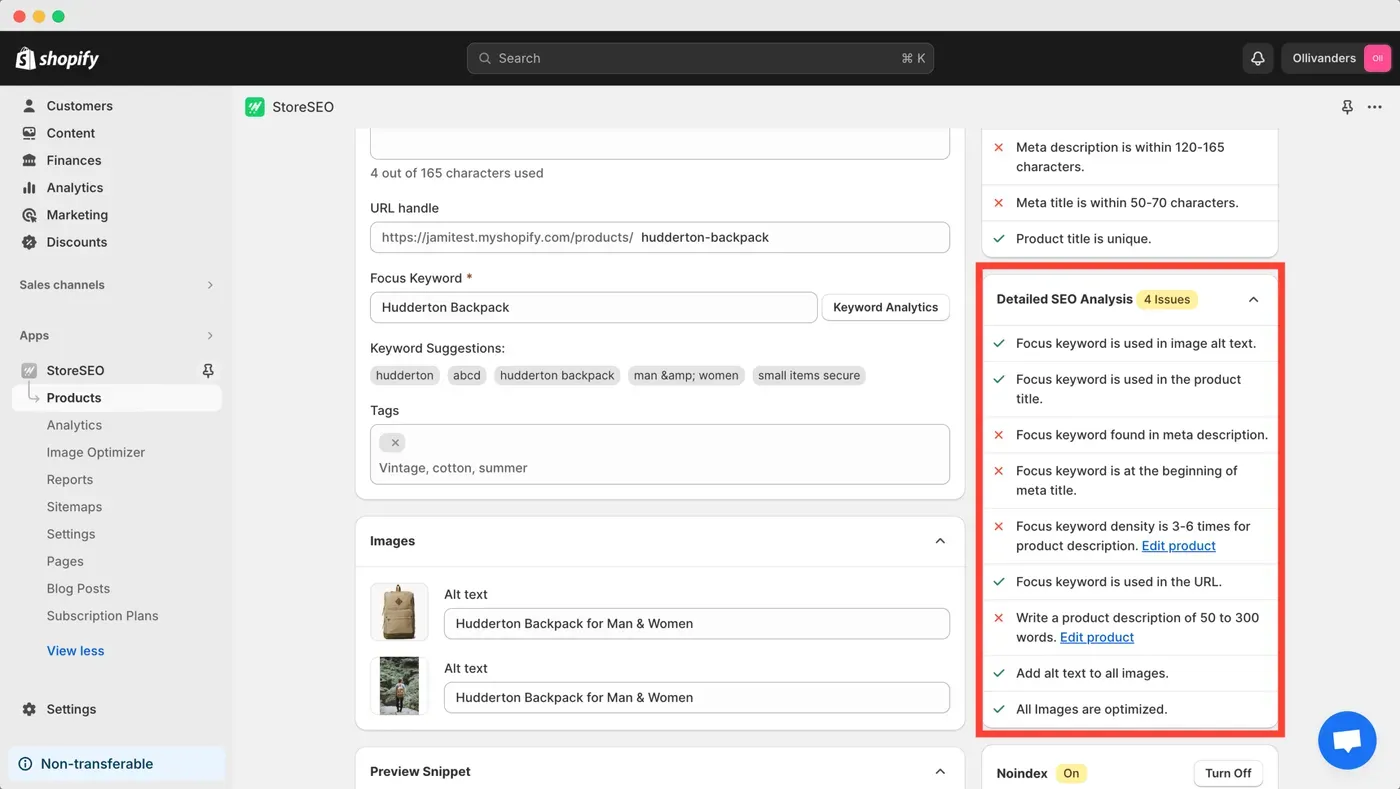Click the Customers sidebar icon

pos(29,106)
